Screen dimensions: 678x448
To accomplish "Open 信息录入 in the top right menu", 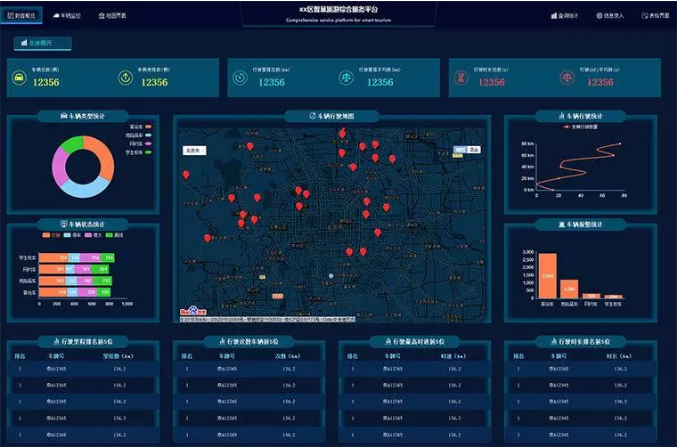I will click(x=610, y=16).
